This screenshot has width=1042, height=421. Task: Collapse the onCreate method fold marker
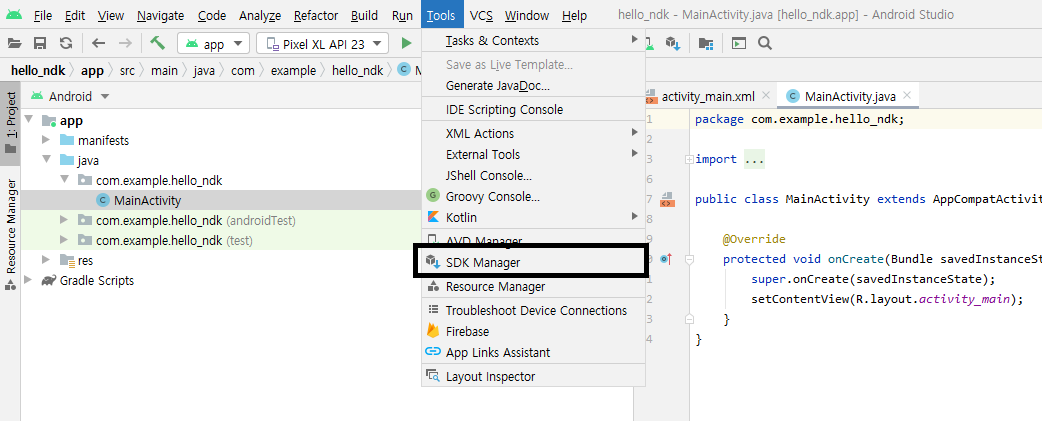click(x=689, y=259)
